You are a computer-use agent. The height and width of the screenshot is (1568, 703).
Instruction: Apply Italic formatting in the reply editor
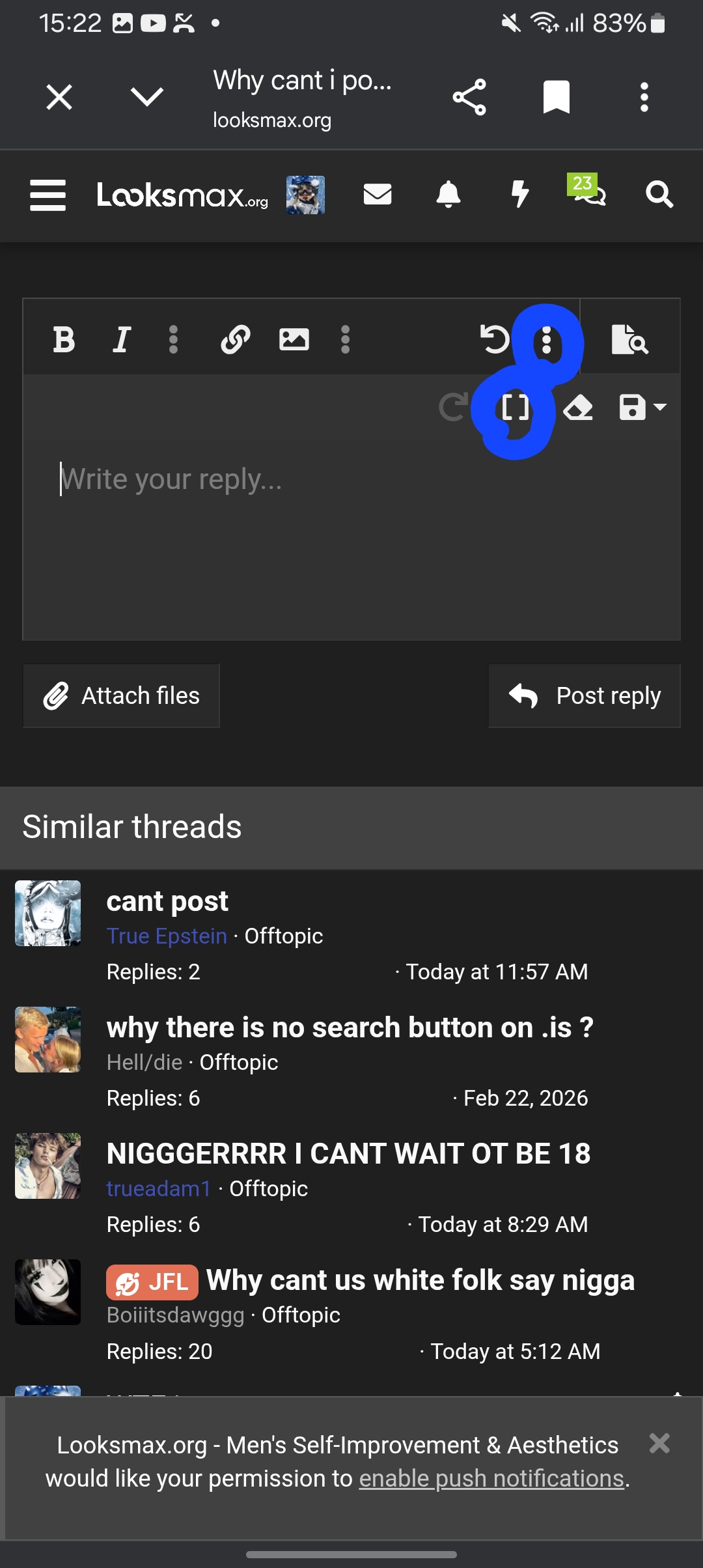click(121, 339)
